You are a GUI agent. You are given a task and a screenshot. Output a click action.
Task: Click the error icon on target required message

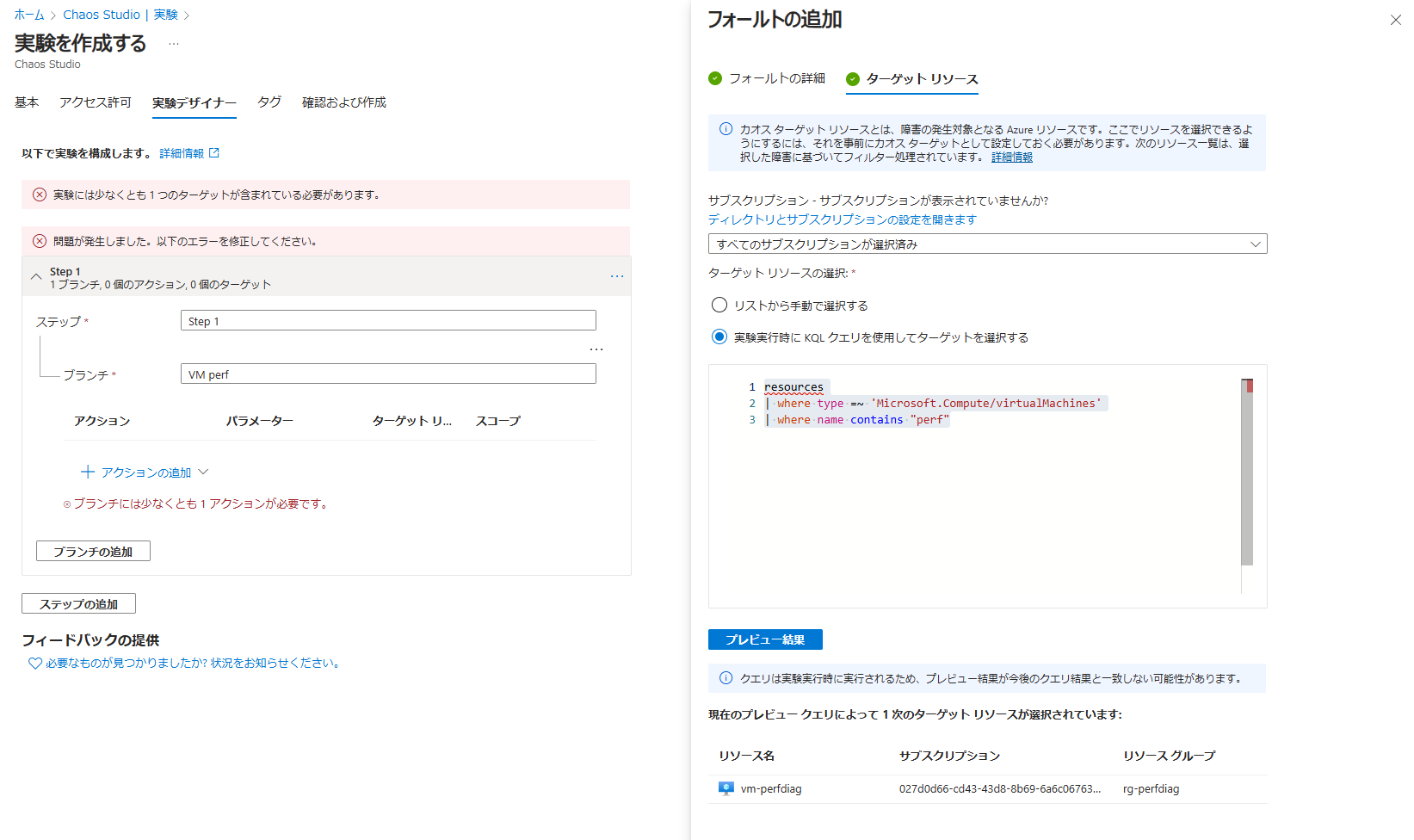pos(40,195)
